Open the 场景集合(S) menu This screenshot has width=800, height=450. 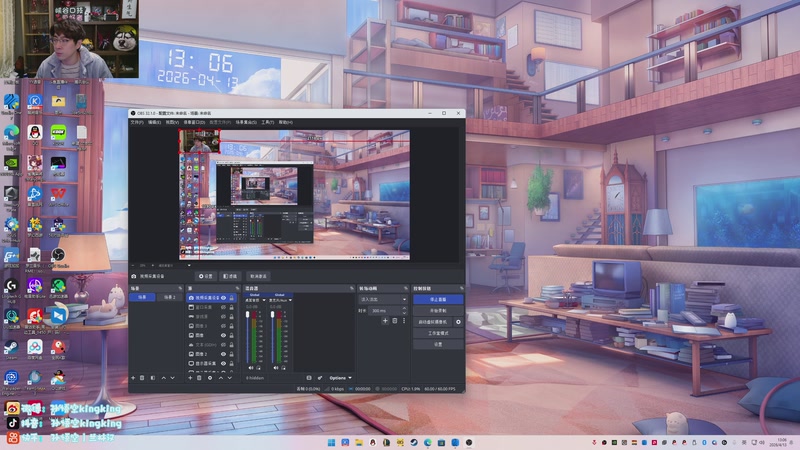tap(246, 122)
